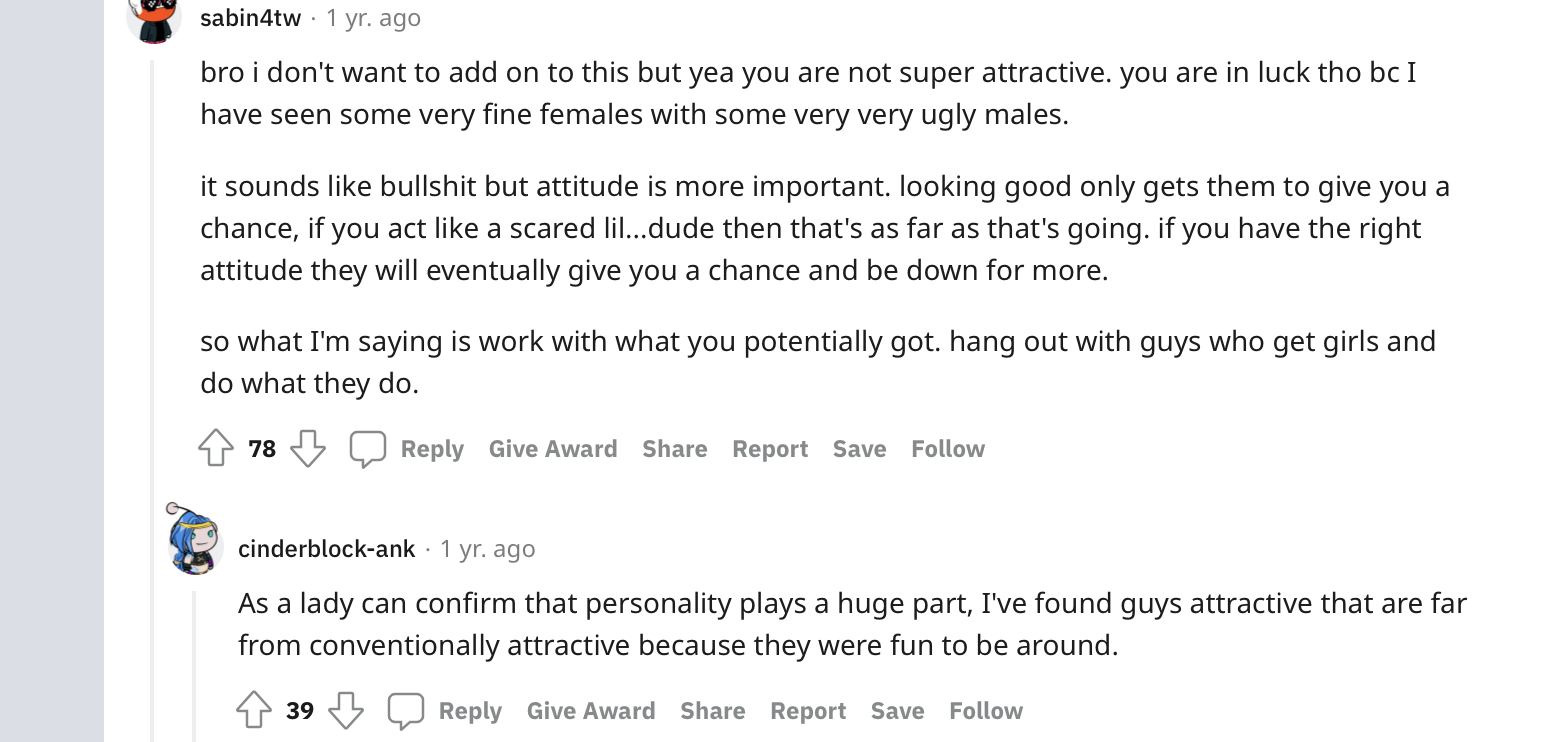Click the reply bubble icon on cinderblock-ank's comment

click(x=405, y=711)
